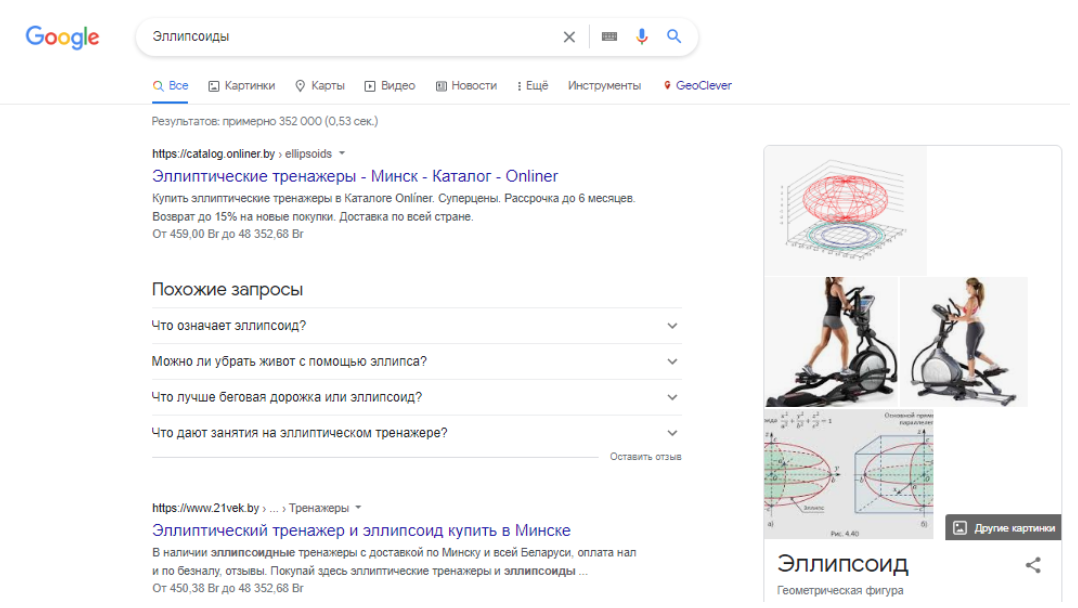Expand Что дают занятия question
Screen dimensions: 1078x608
[x=417, y=433]
